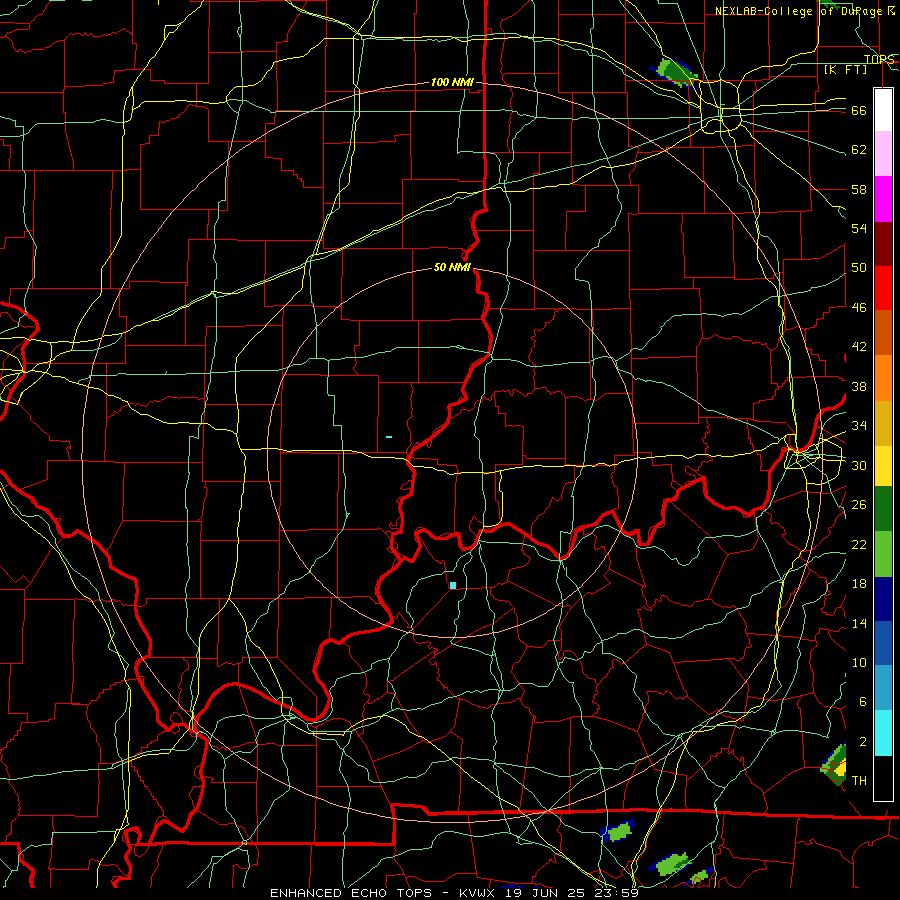900x900 pixels.
Task: Click the "19 JUN 25" date in the caption
Action: click(545, 893)
